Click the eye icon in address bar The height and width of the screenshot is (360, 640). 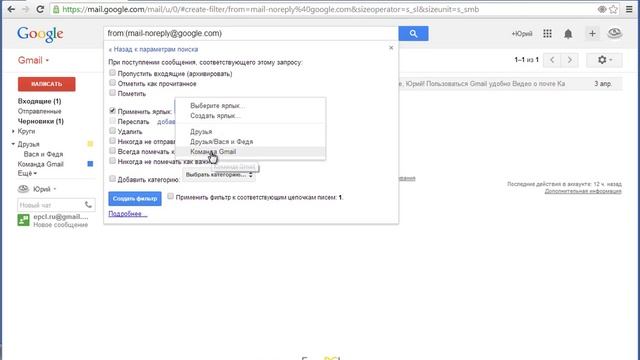click(602, 9)
